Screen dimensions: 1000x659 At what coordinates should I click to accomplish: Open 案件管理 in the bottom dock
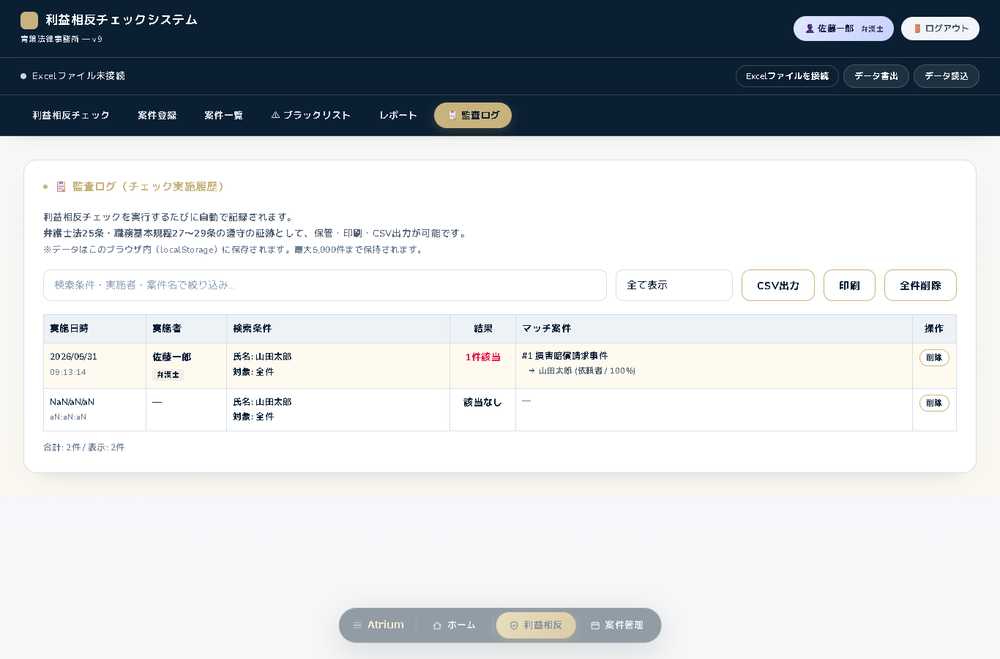[x=617, y=625]
